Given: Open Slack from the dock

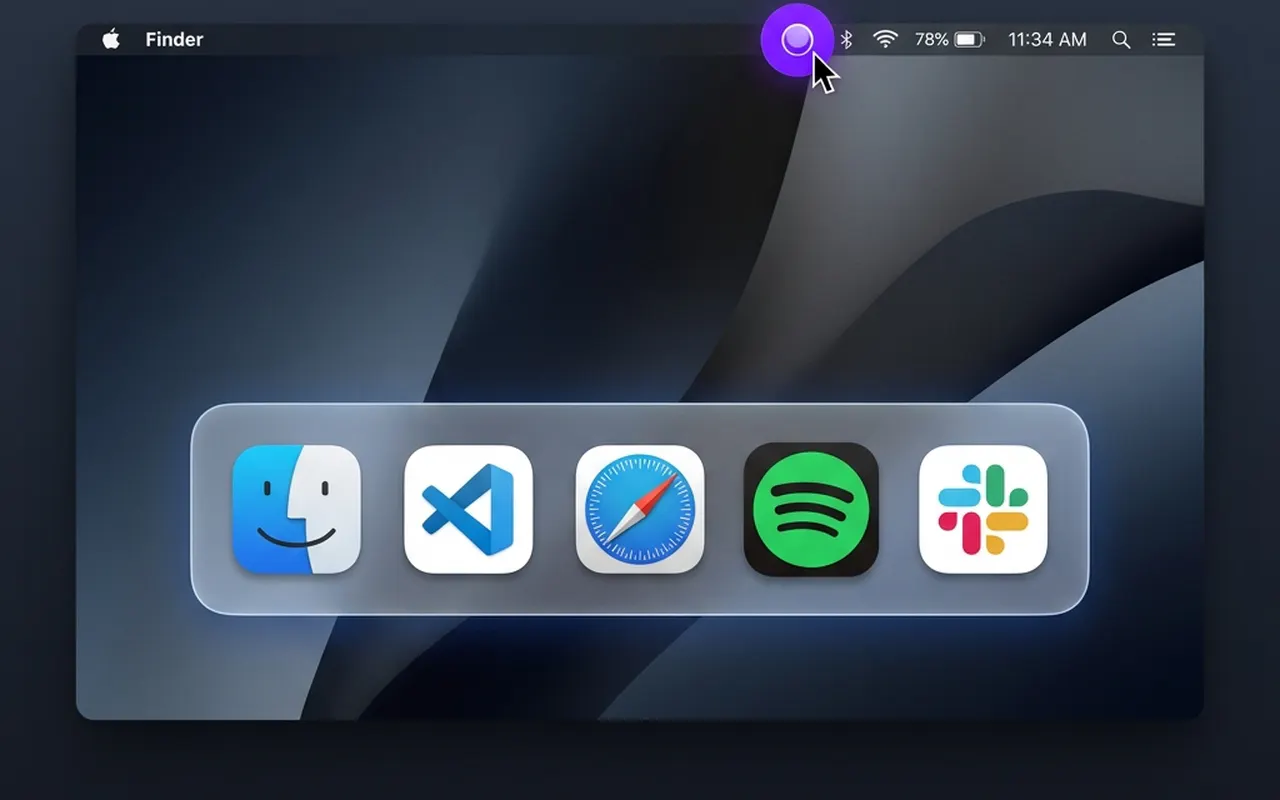Looking at the screenshot, I should point(983,509).
